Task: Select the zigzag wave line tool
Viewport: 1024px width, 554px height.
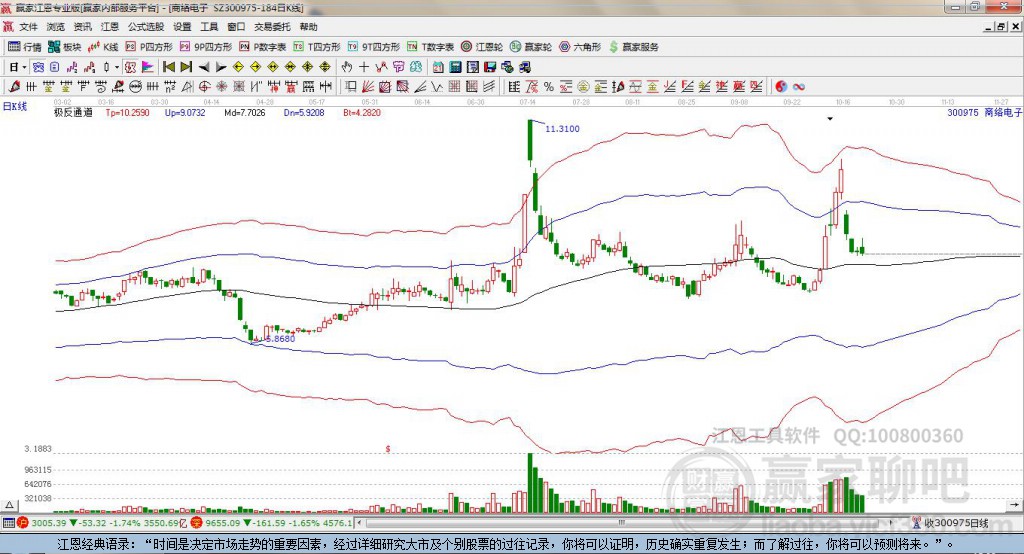Action: coord(437,86)
